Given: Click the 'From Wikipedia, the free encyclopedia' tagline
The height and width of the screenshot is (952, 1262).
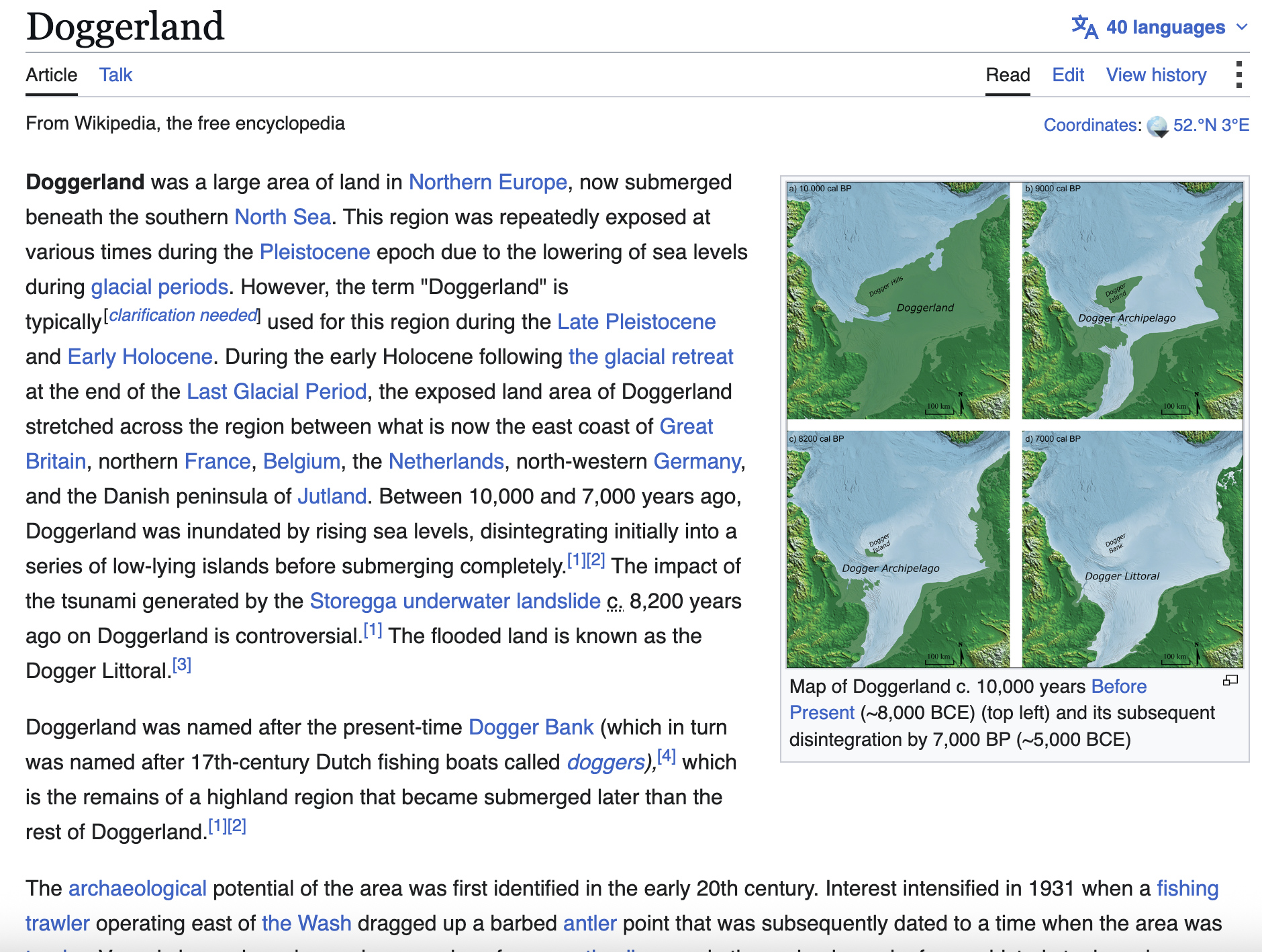Looking at the screenshot, I should tap(185, 124).
